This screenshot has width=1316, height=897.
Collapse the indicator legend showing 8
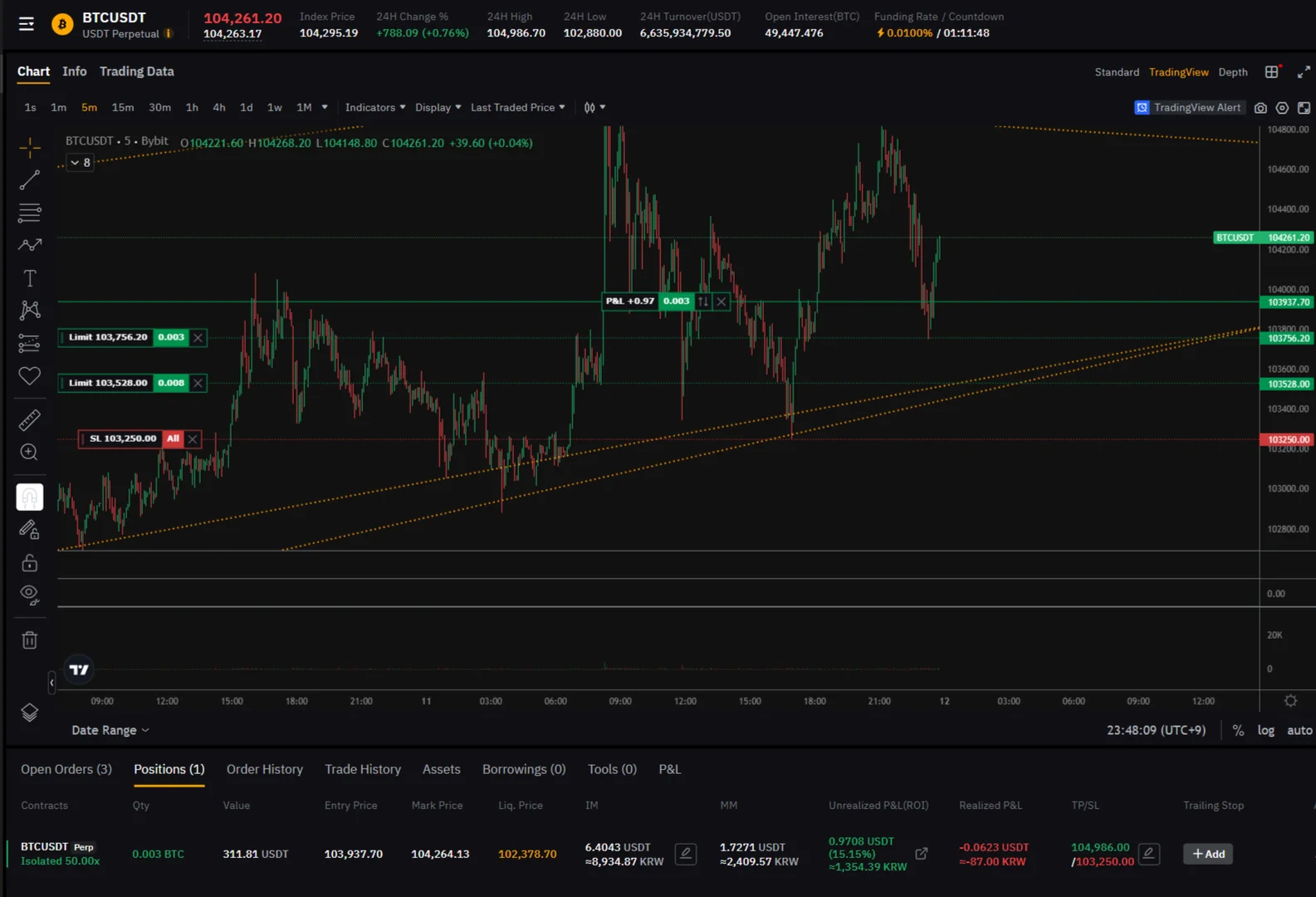(x=80, y=163)
